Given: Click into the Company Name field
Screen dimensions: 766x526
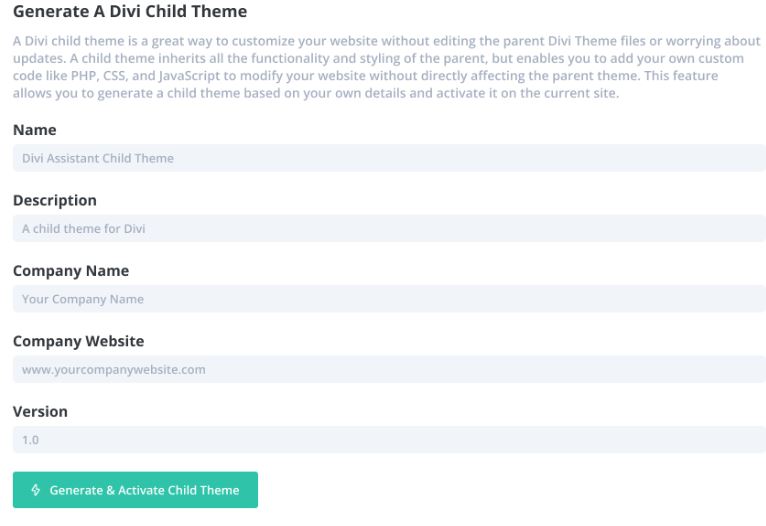Looking at the screenshot, I should pos(389,298).
